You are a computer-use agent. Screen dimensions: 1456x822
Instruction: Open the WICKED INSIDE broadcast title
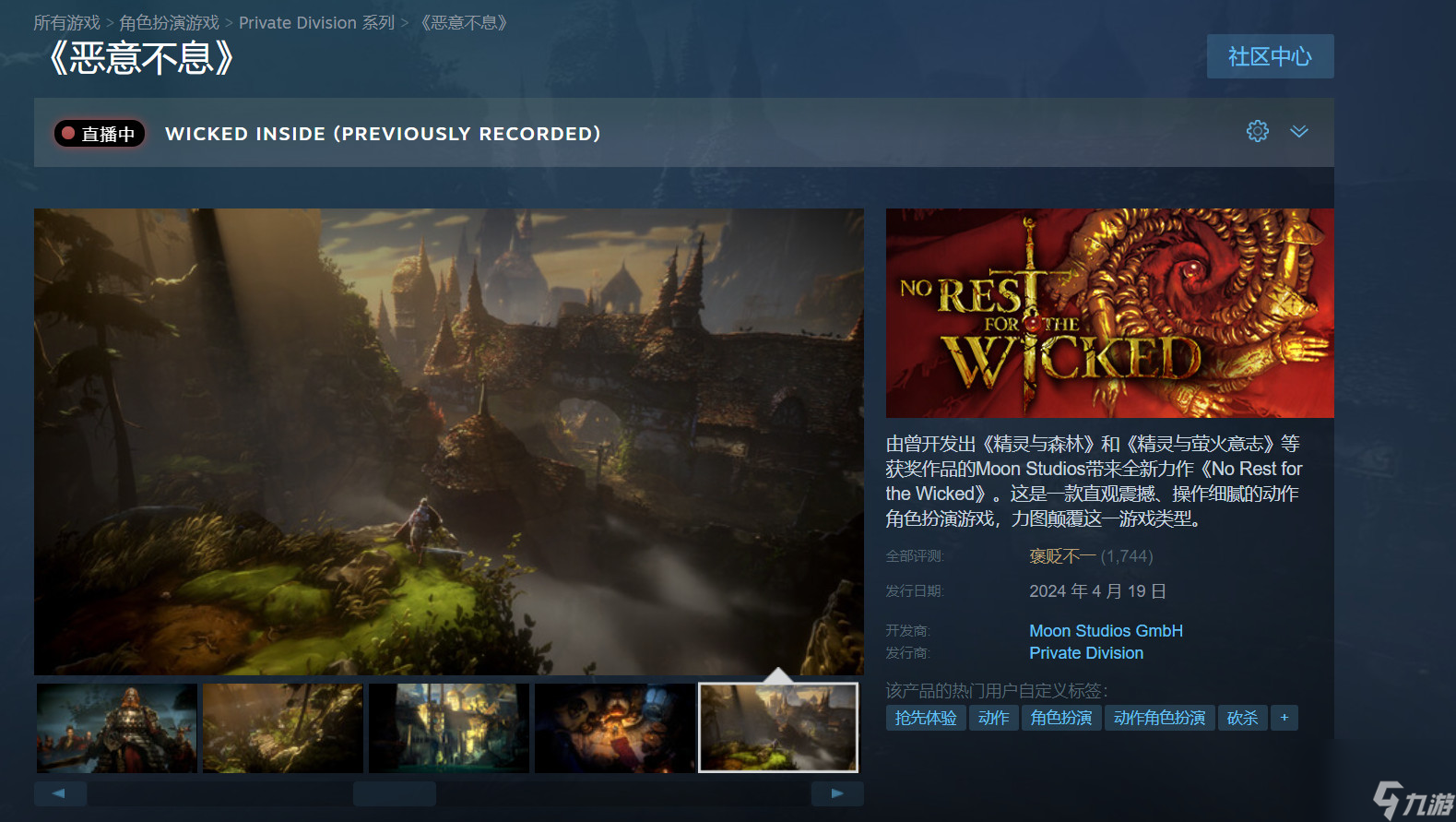[383, 134]
